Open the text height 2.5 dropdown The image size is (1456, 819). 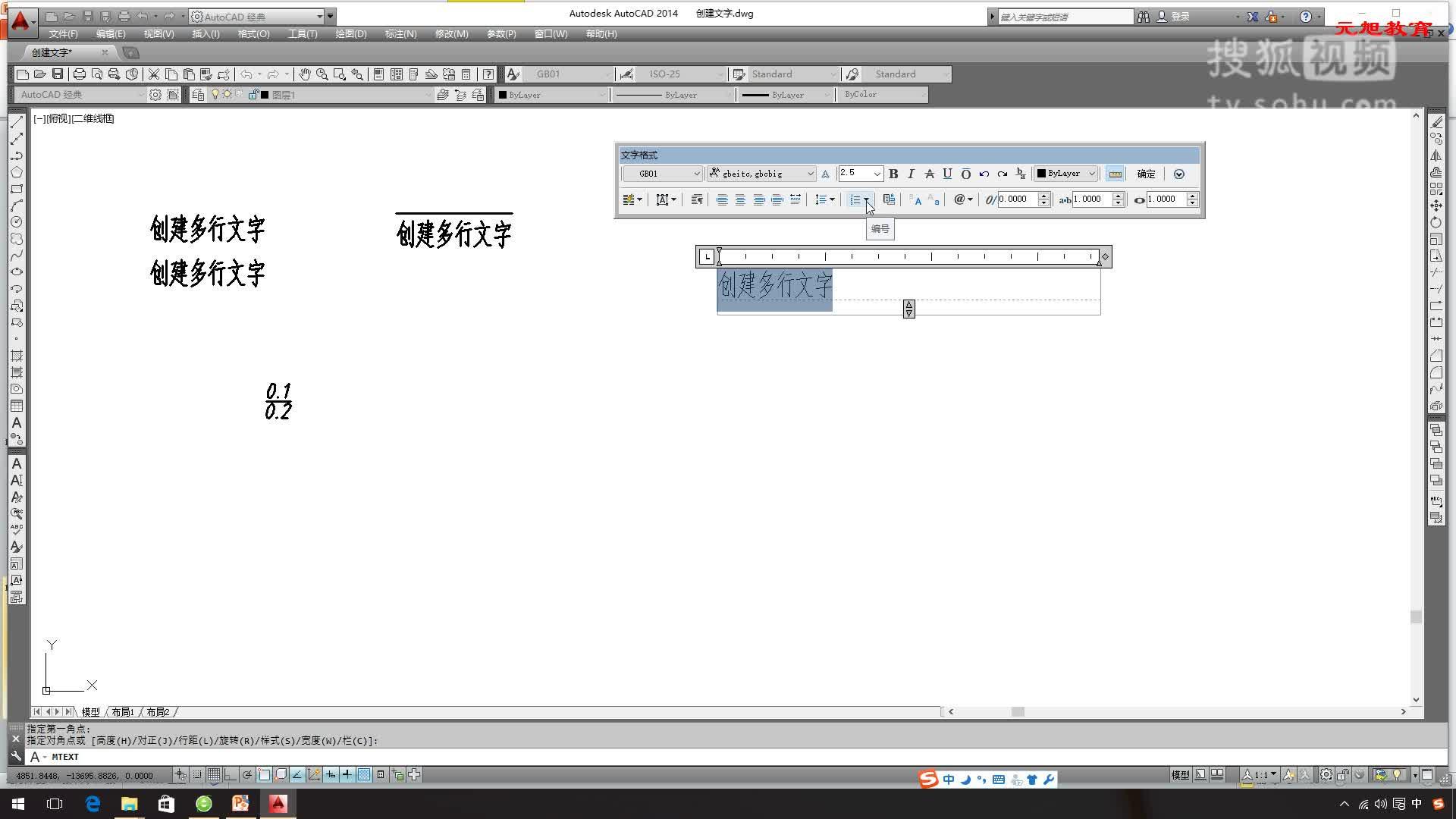pyautogui.click(x=878, y=174)
